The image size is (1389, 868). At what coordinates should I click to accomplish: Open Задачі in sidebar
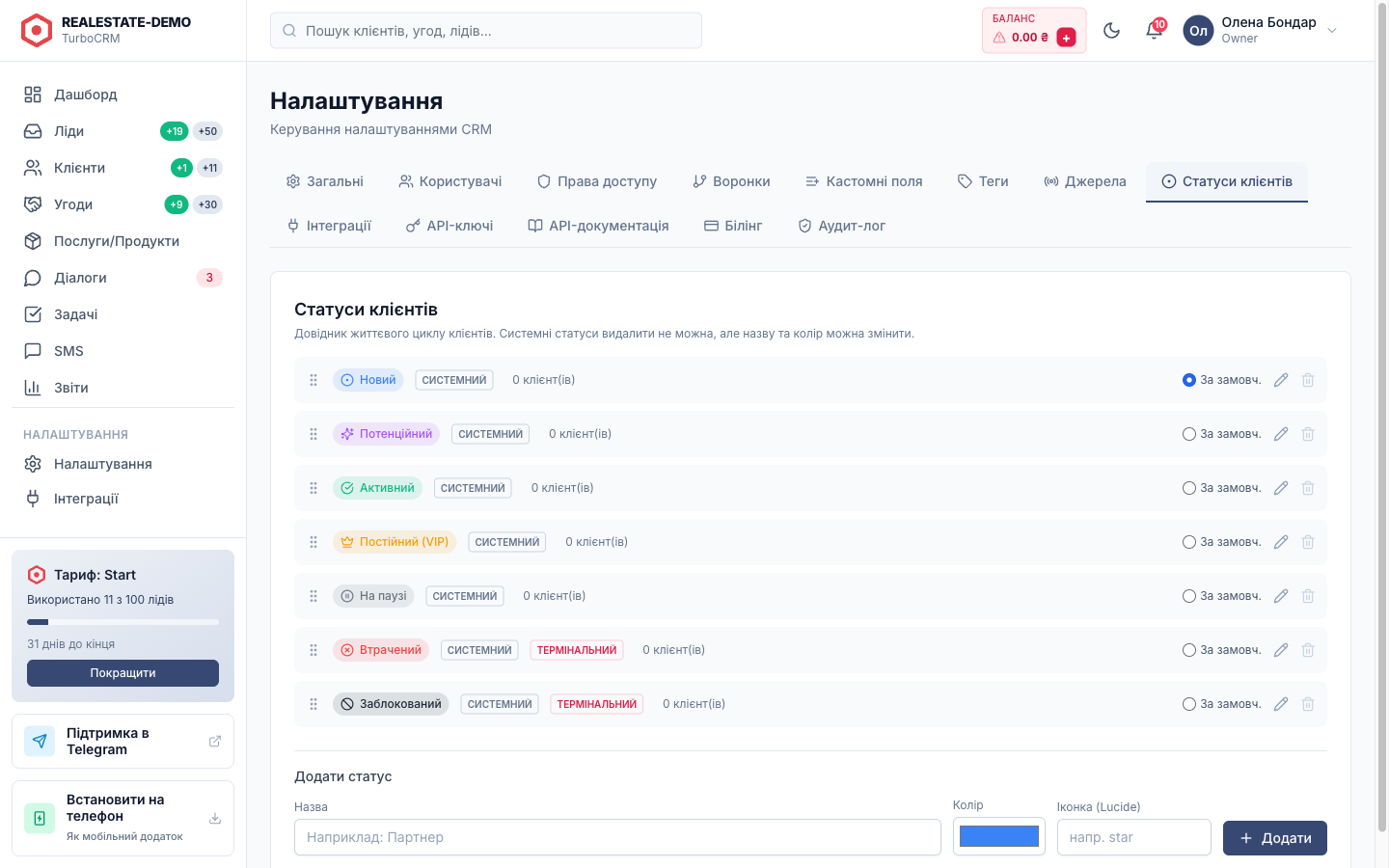tap(123, 314)
